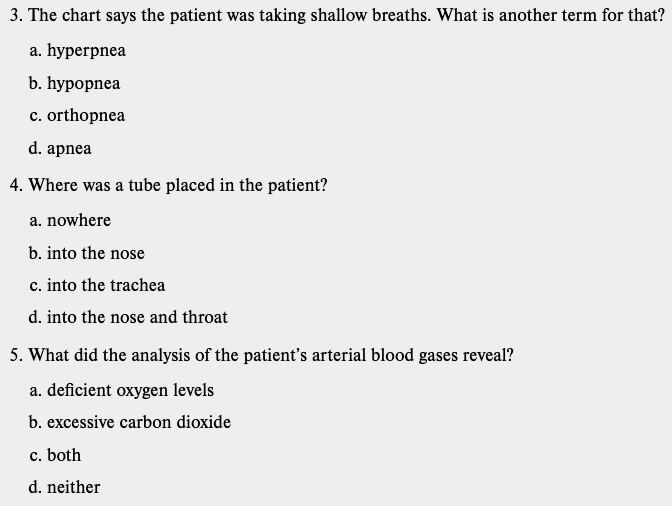Click the number '5.' starting question 5
Screen dimensions: 672x506
[13, 355]
